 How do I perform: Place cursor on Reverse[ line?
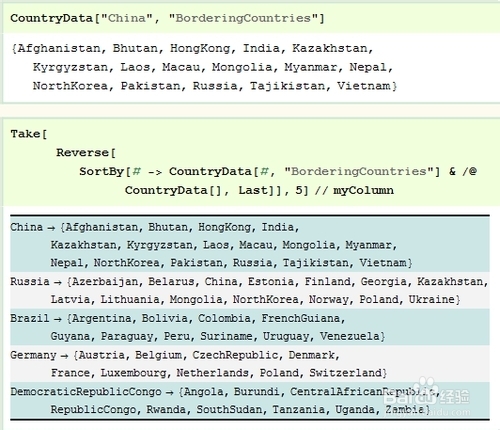[86, 153]
